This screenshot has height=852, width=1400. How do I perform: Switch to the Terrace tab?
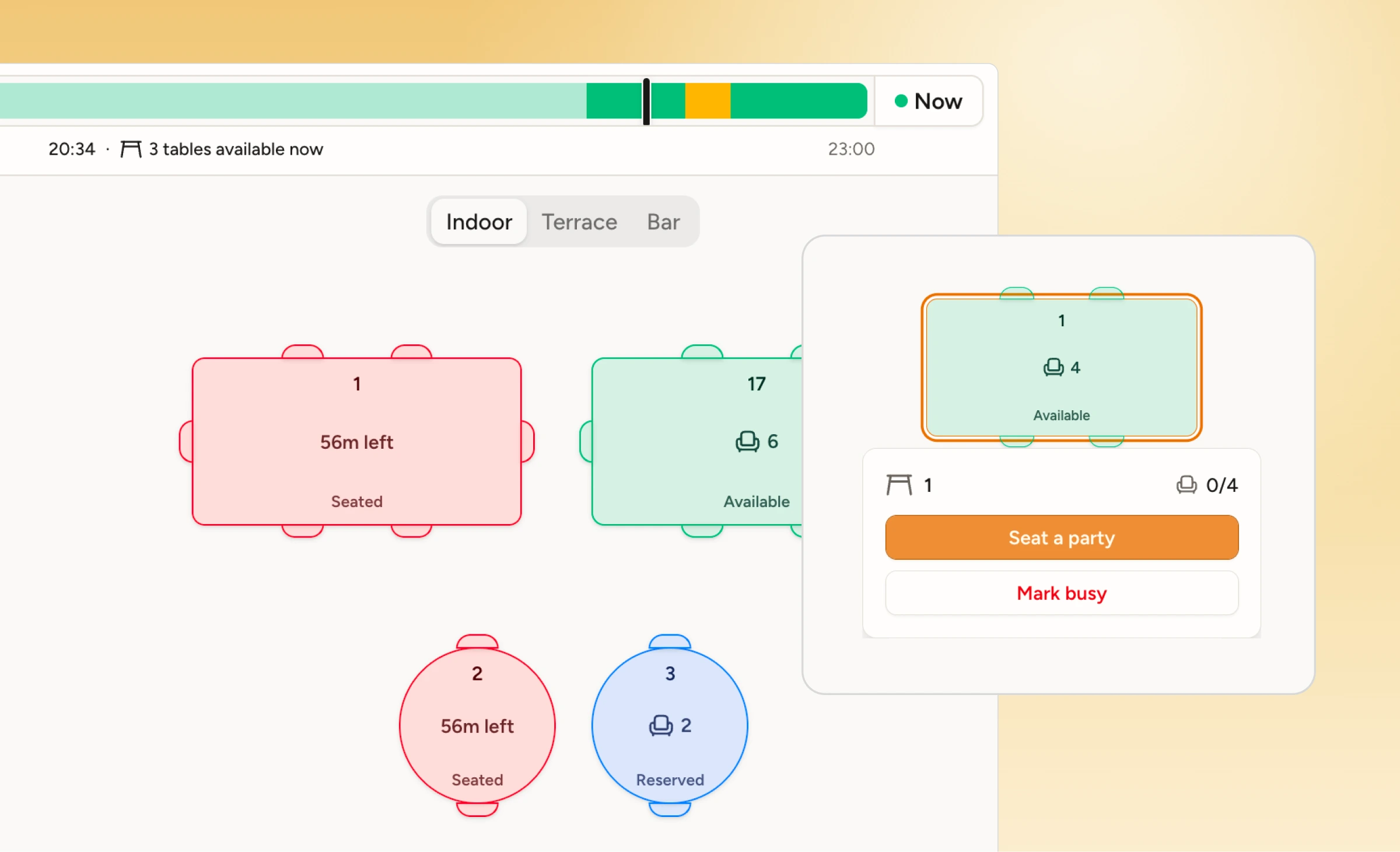[579, 222]
